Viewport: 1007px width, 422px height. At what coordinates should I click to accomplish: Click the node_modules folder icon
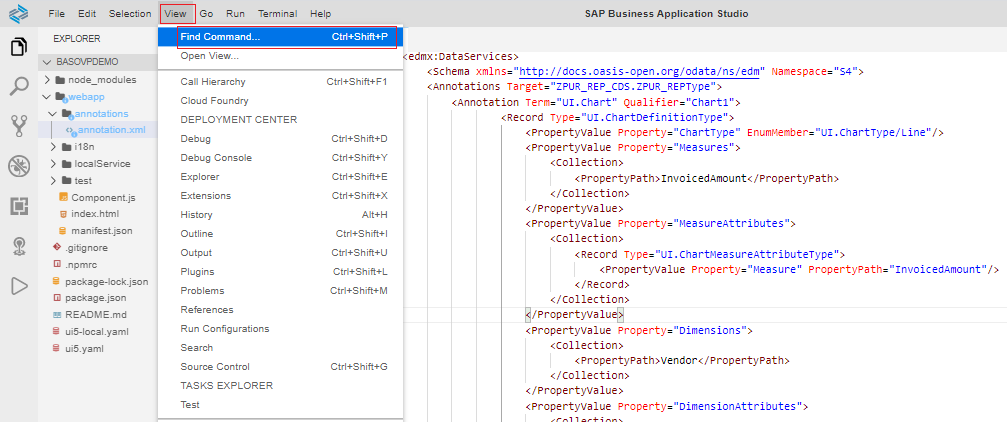click(60, 80)
